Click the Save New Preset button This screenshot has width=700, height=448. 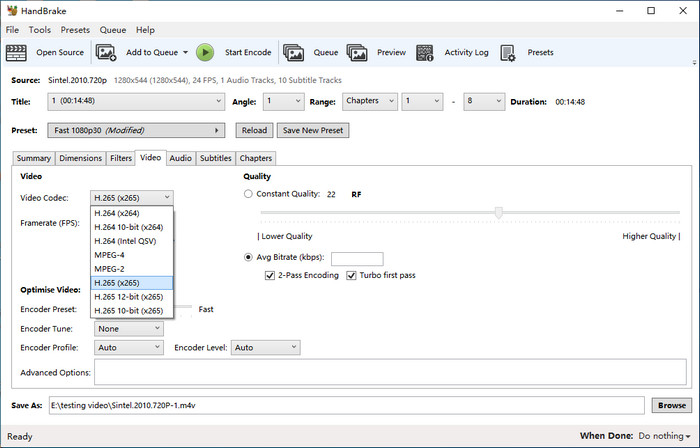pos(313,130)
